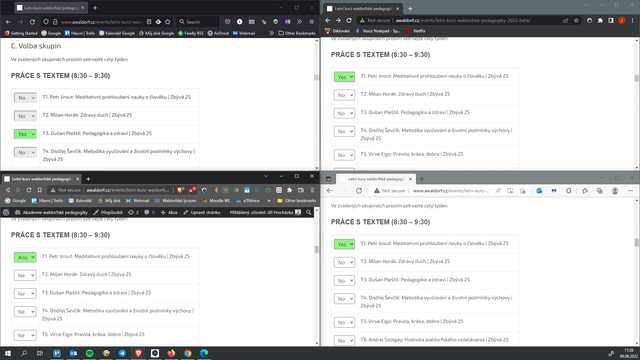The height and width of the screenshot is (360, 640).
Task: Select the Letní kurz tab in Chrome window
Action: [x=363, y=9]
